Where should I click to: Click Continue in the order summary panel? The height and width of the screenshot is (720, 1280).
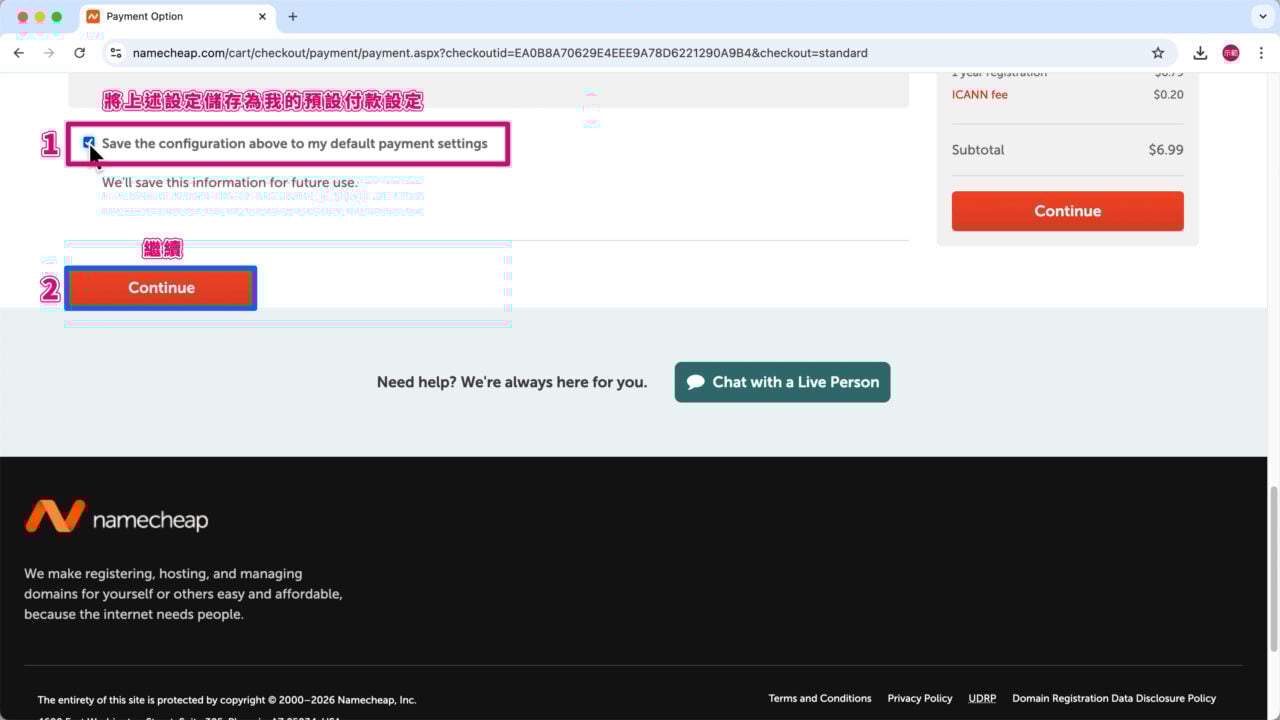tap(1067, 211)
